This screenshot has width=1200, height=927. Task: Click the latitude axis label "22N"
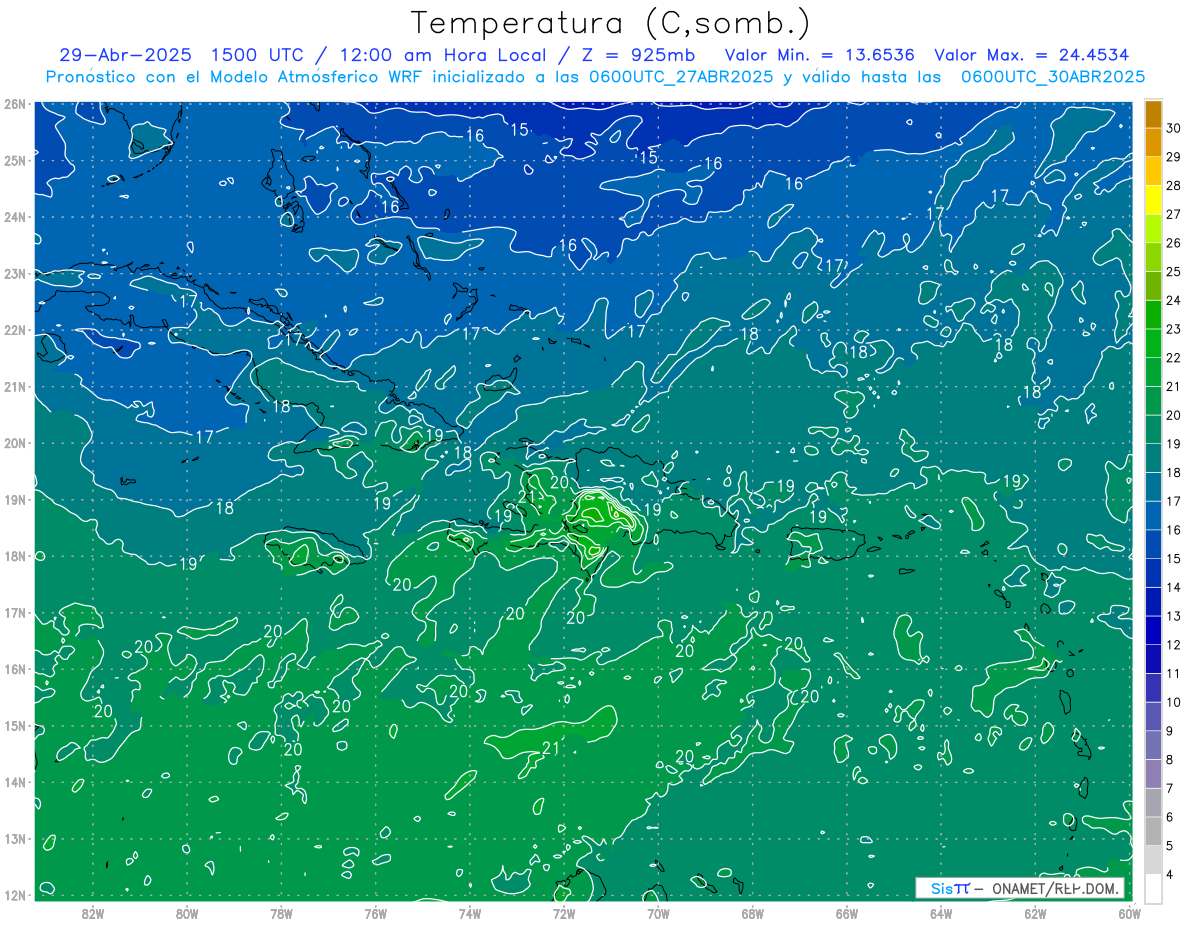[14, 330]
